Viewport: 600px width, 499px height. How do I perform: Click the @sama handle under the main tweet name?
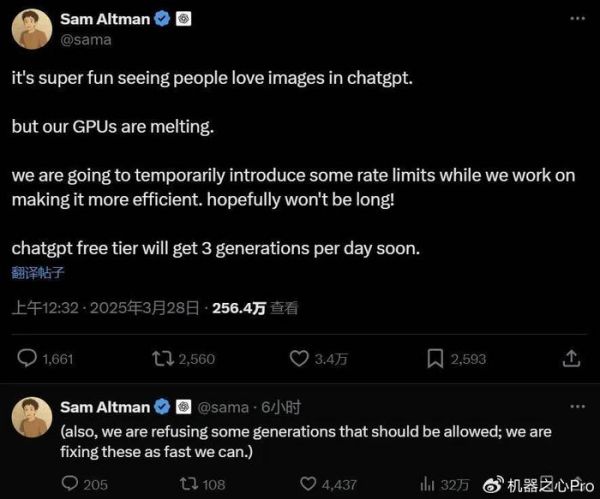[x=84, y=40]
